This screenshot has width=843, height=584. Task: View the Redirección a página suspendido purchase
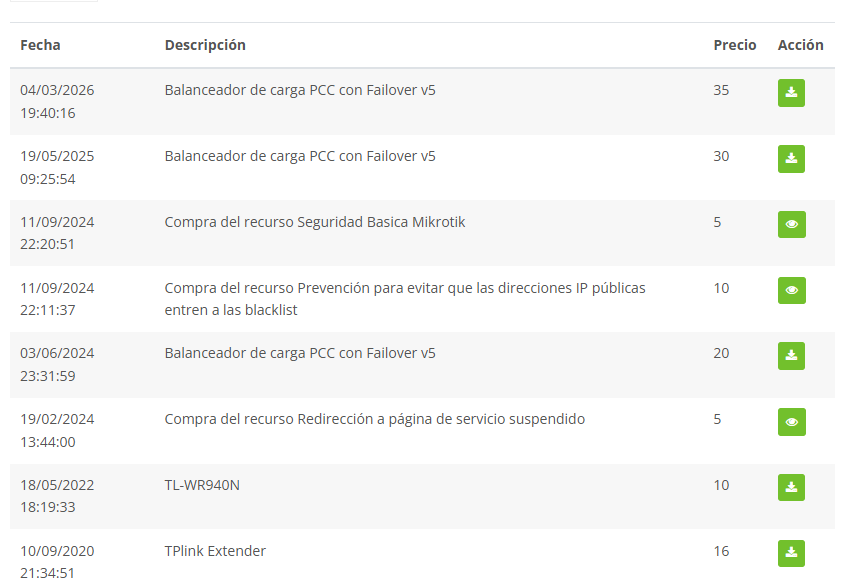791,422
